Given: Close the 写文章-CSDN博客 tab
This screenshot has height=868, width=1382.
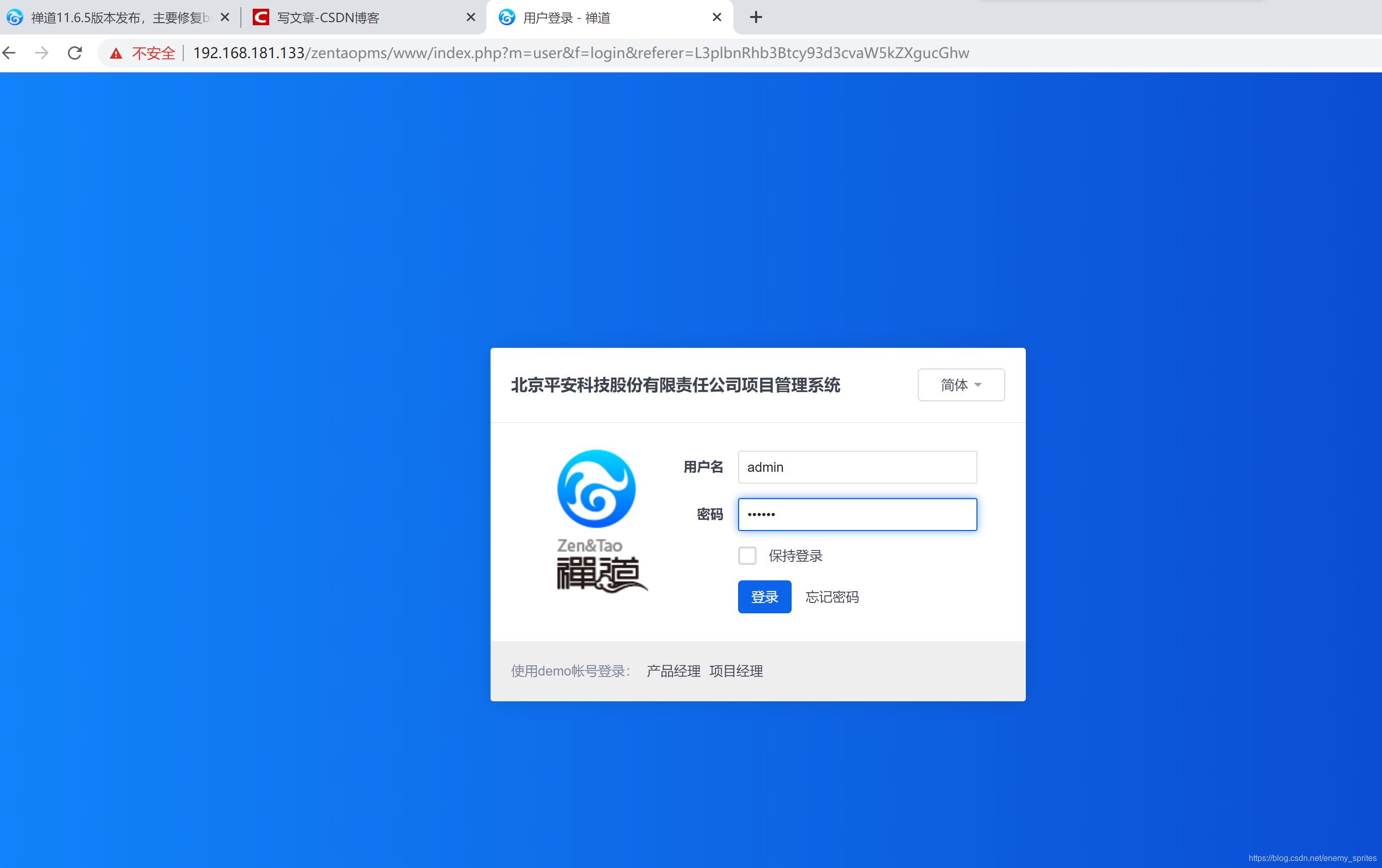Looking at the screenshot, I should pyautogui.click(x=470, y=17).
